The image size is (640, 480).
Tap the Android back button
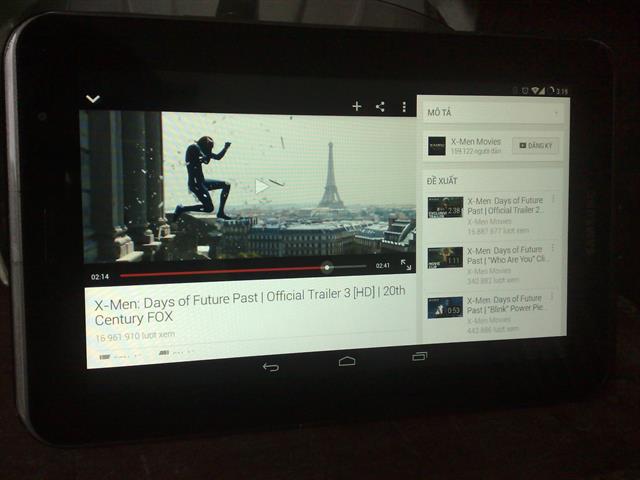271,367
